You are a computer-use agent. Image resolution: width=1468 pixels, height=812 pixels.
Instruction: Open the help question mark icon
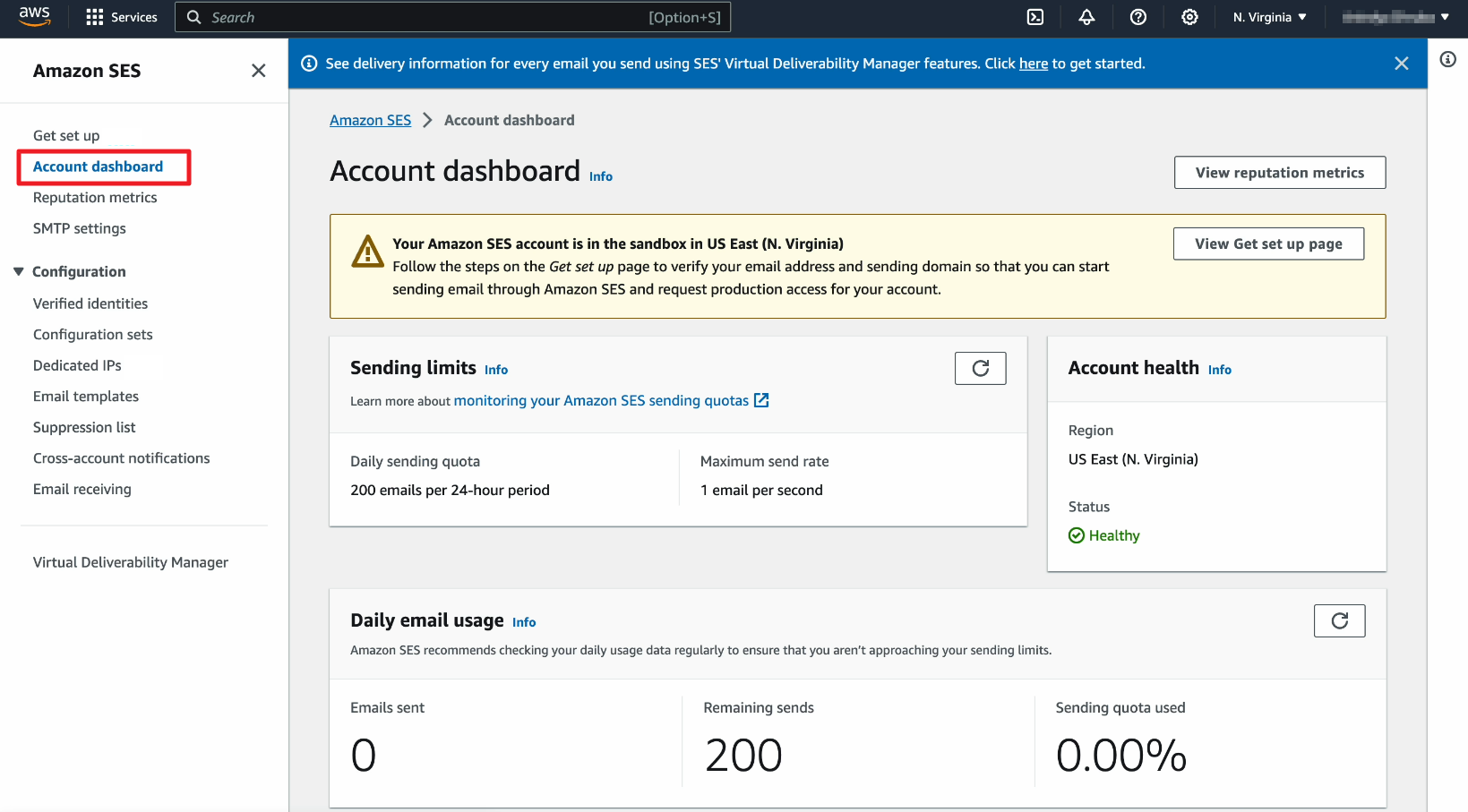point(1137,17)
